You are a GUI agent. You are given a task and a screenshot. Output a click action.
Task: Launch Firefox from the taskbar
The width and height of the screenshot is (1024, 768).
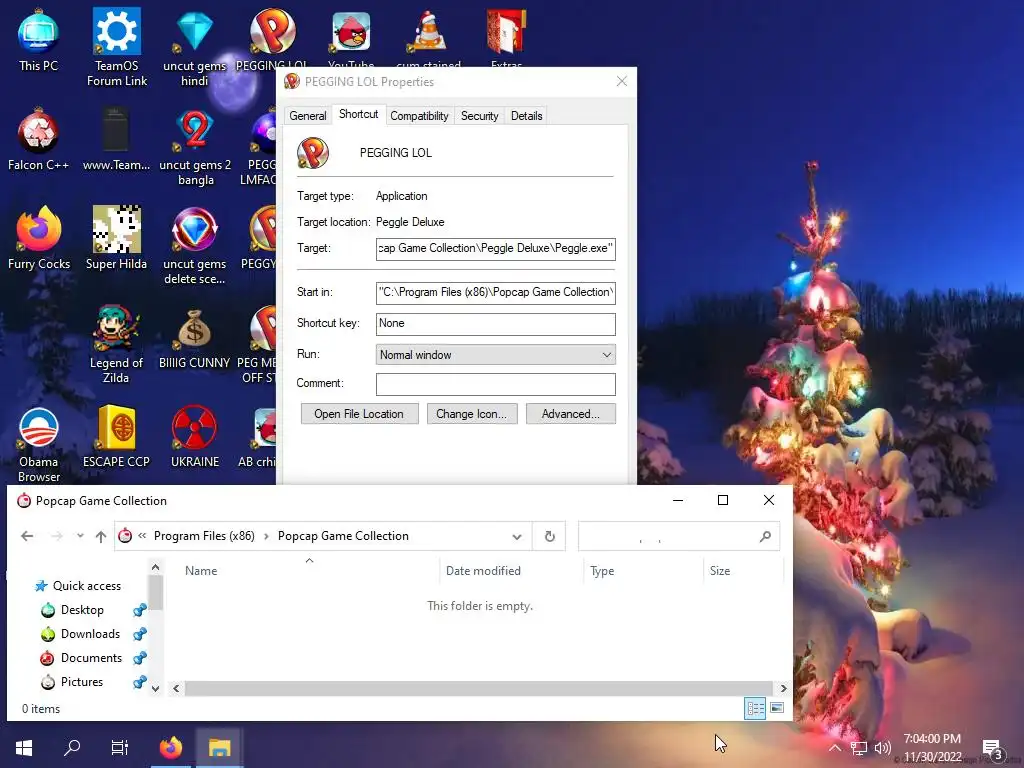pyautogui.click(x=171, y=747)
